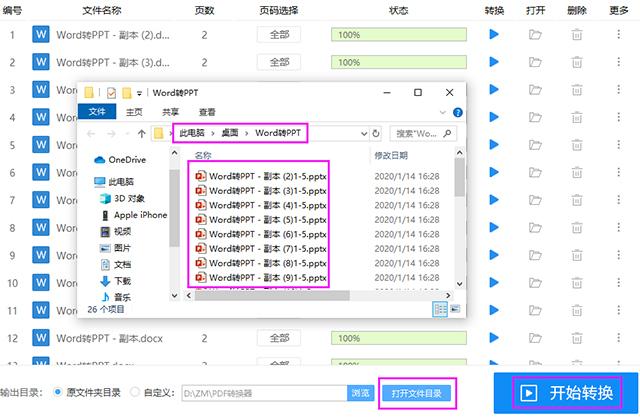The height and width of the screenshot is (420, 640).
Task: Select 图片 folder in navigation pane
Action: pyautogui.click(x=116, y=247)
